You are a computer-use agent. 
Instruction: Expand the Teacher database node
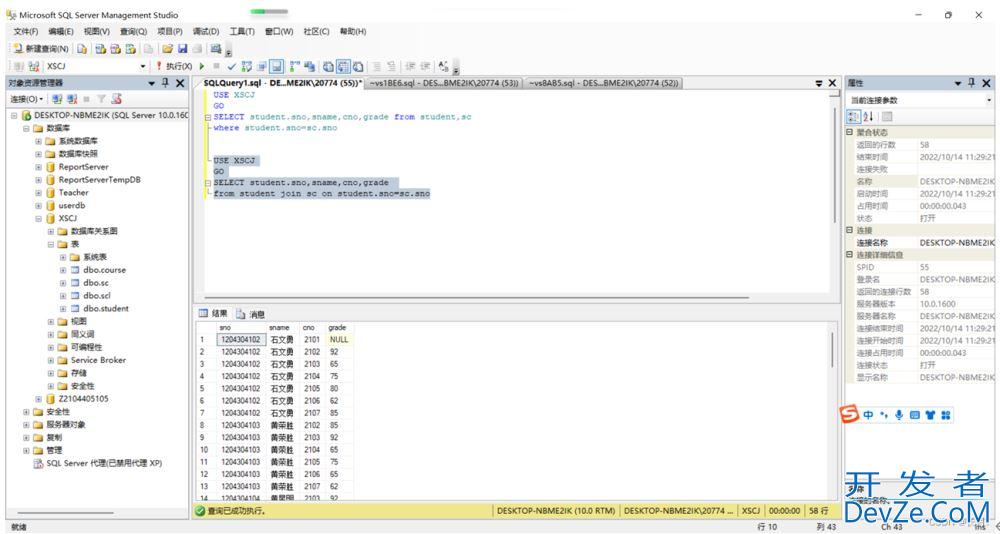click(38, 193)
